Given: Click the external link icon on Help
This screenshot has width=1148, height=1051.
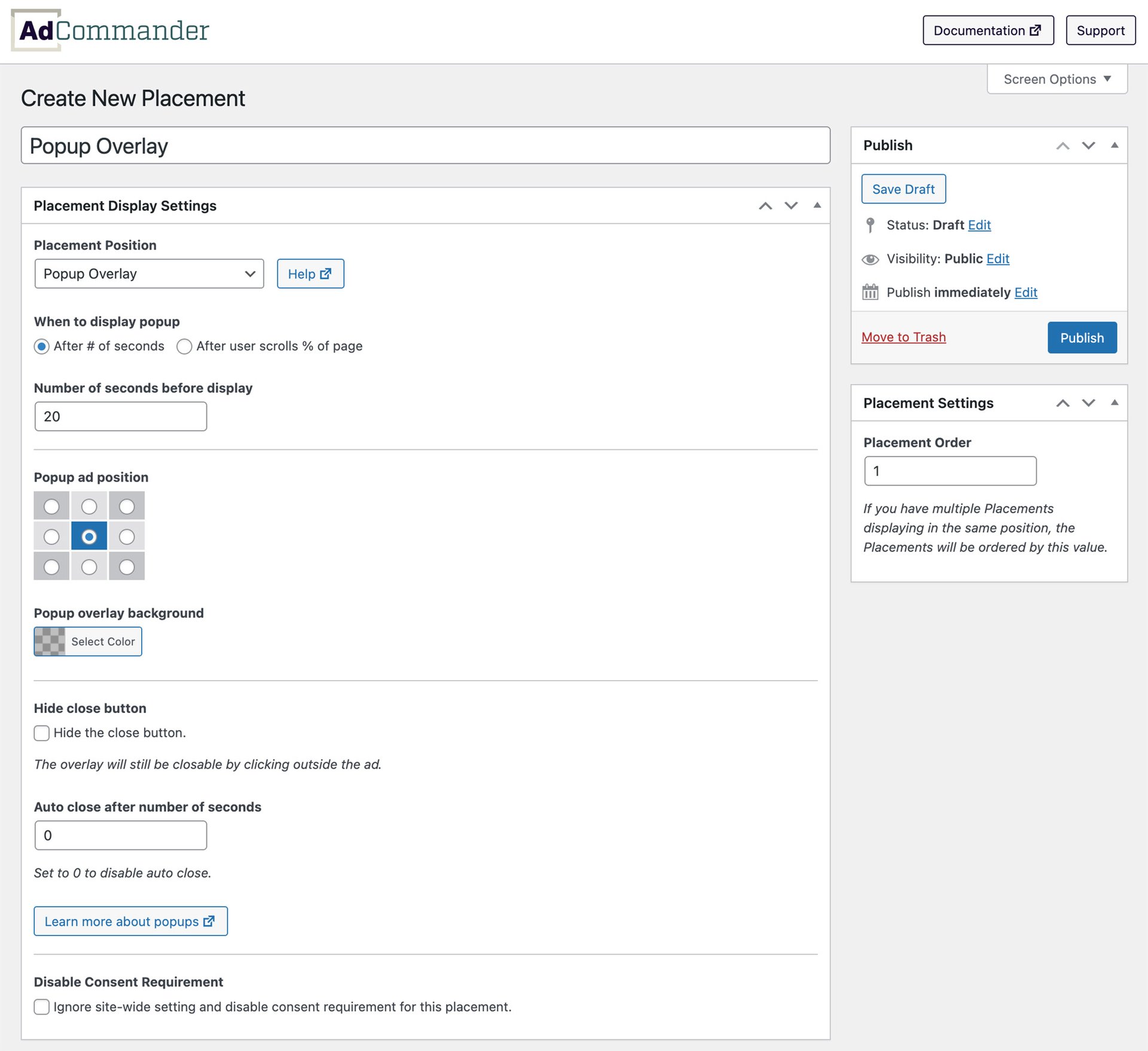Looking at the screenshot, I should [x=326, y=273].
